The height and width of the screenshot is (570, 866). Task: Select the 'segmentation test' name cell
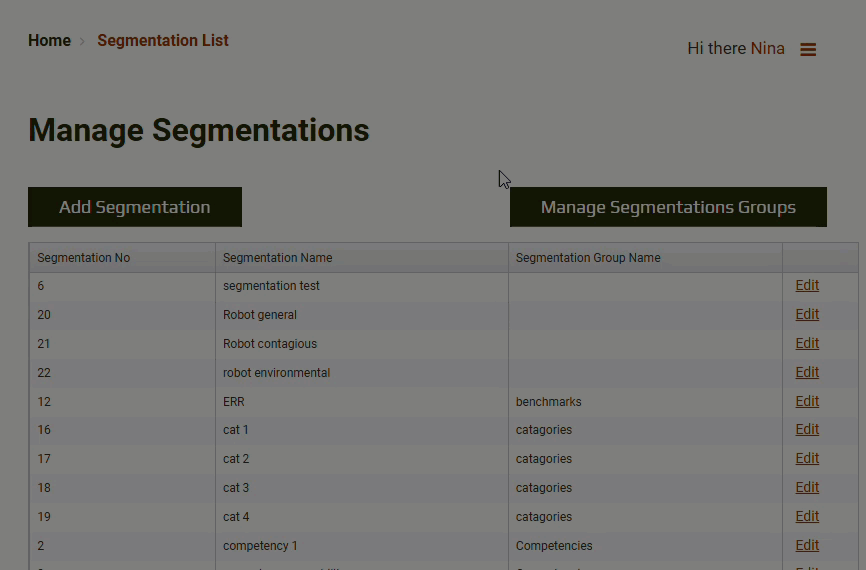[362, 286]
